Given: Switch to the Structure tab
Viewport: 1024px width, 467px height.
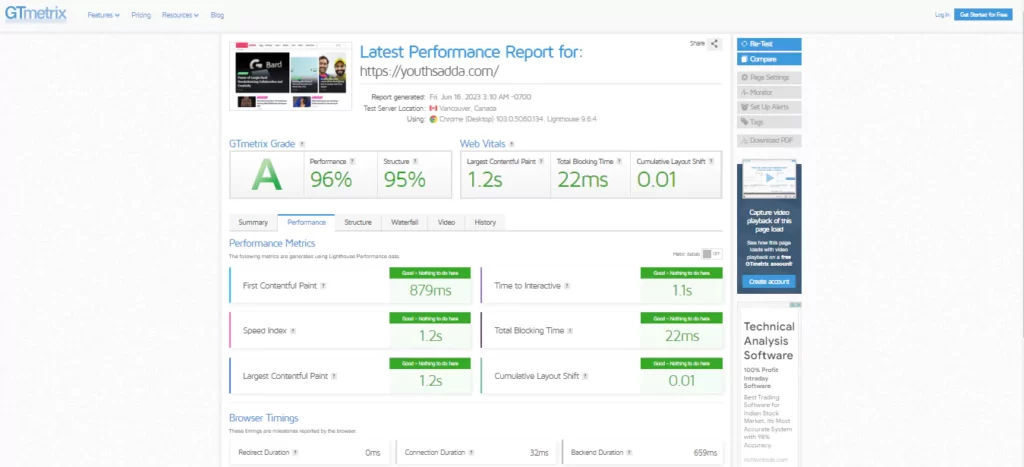Looking at the screenshot, I should coord(358,223).
